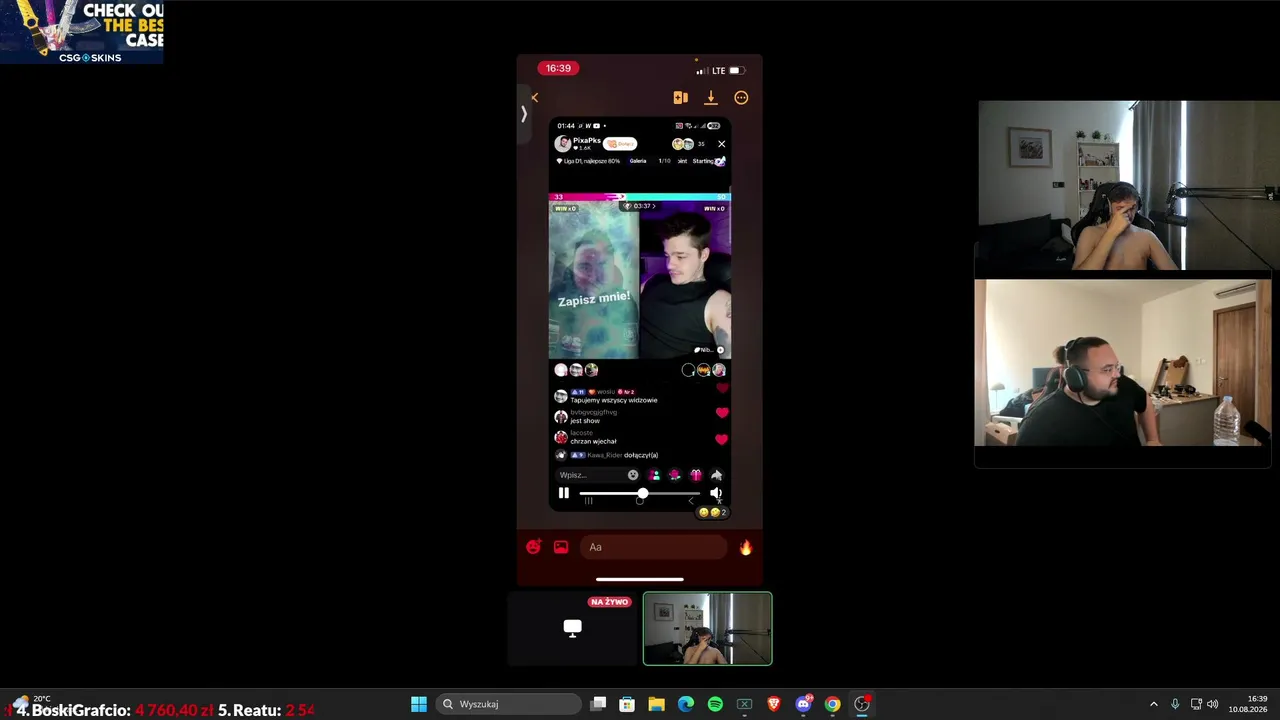Launch Microsoft Store from the taskbar
The height and width of the screenshot is (720, 1280).
627,704
